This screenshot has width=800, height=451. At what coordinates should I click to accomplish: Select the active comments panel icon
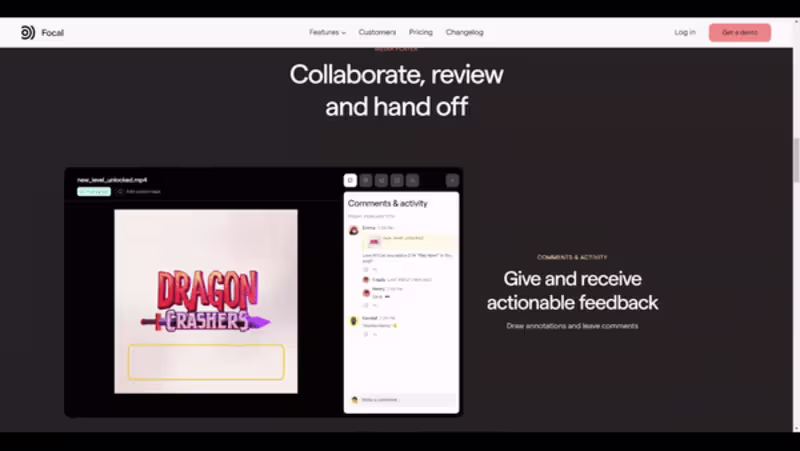tap(350, 180)
